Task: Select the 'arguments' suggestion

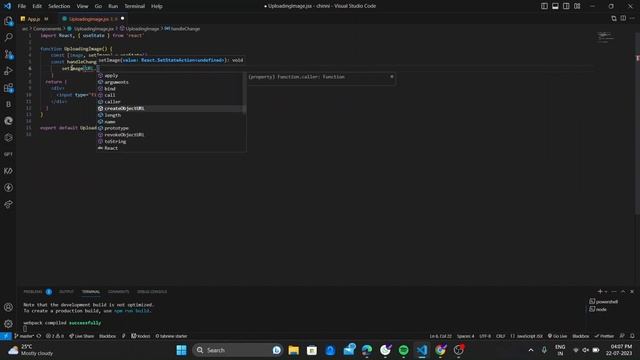Action: pyautogui.click(x=171, y=82)
